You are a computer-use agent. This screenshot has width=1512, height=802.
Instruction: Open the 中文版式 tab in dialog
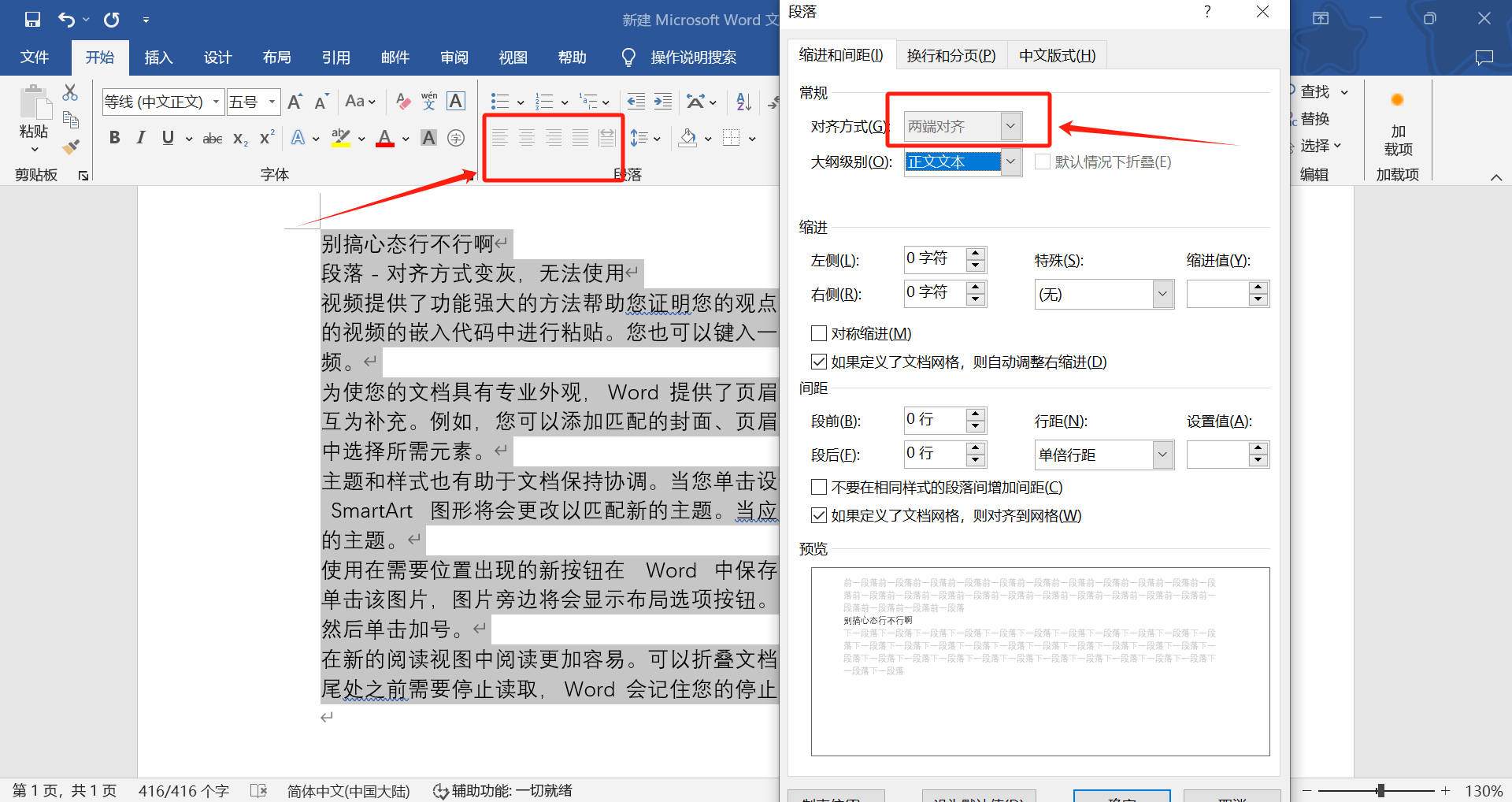click(x=1056, y=54)
